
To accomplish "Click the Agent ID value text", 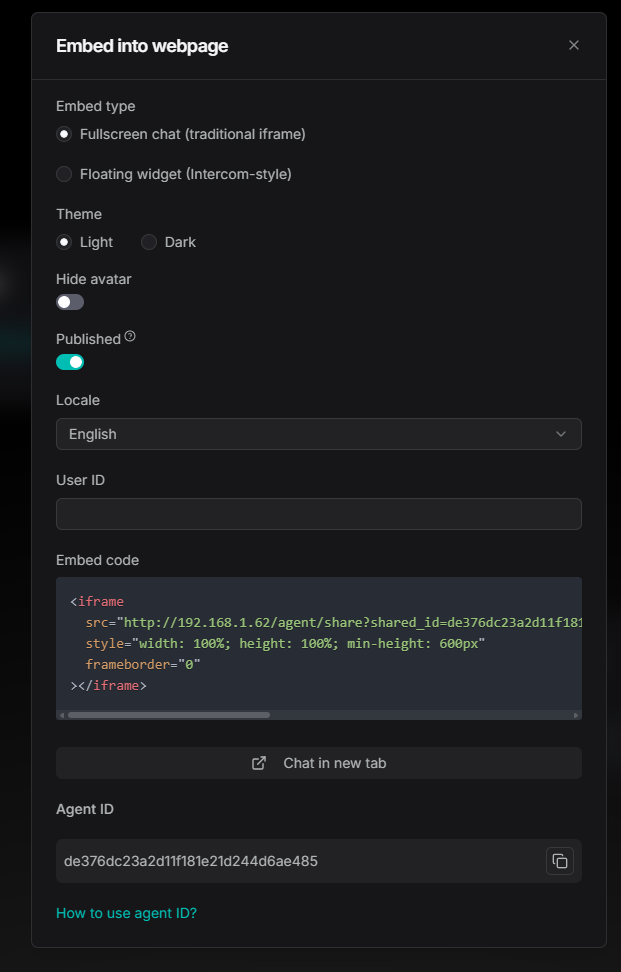I will pyautogui.click(x=191, y=861).
